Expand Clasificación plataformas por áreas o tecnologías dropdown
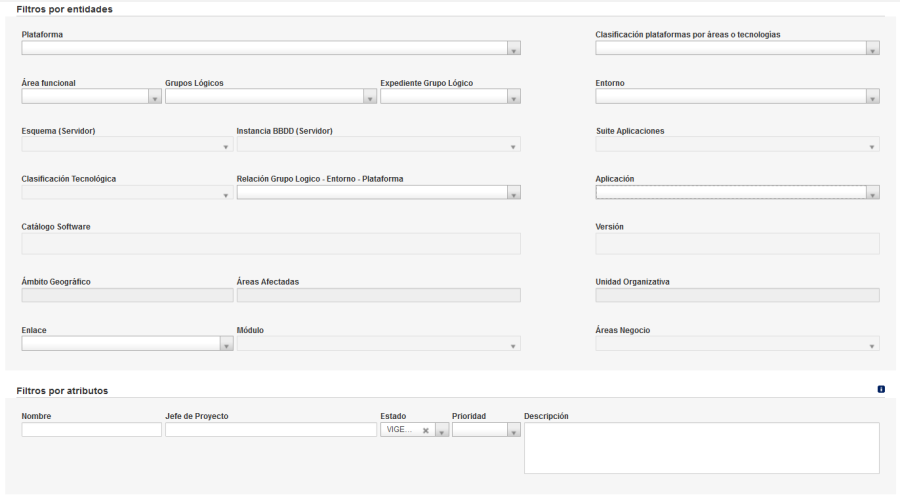 pos(872,49)
